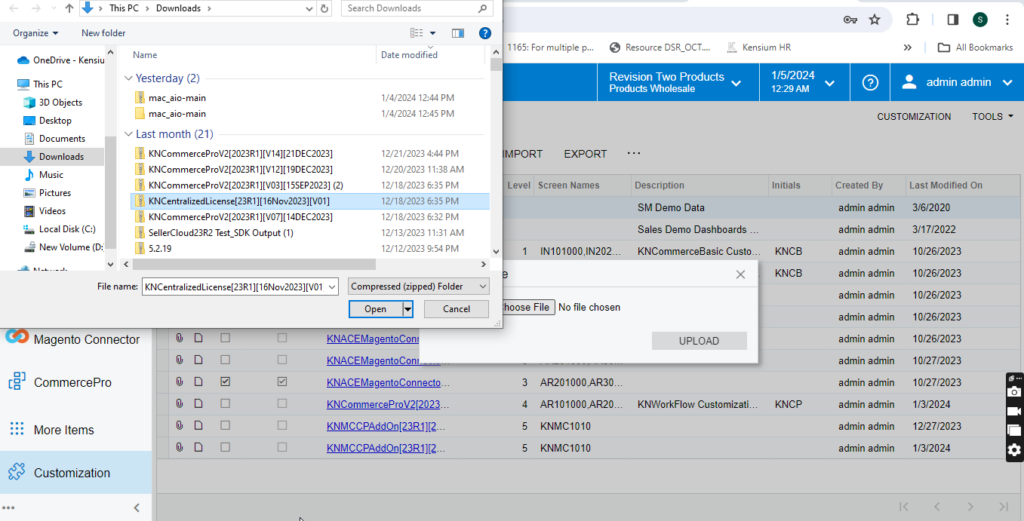Select Local Disk (C:) in navigation pane
This screenshot has height=521, width=1024.
coord(67,229)
